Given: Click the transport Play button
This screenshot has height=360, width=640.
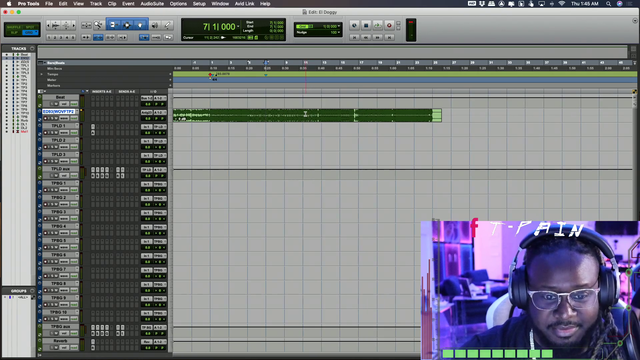Looking at the screenshot, I should click(x=378, y=25).
